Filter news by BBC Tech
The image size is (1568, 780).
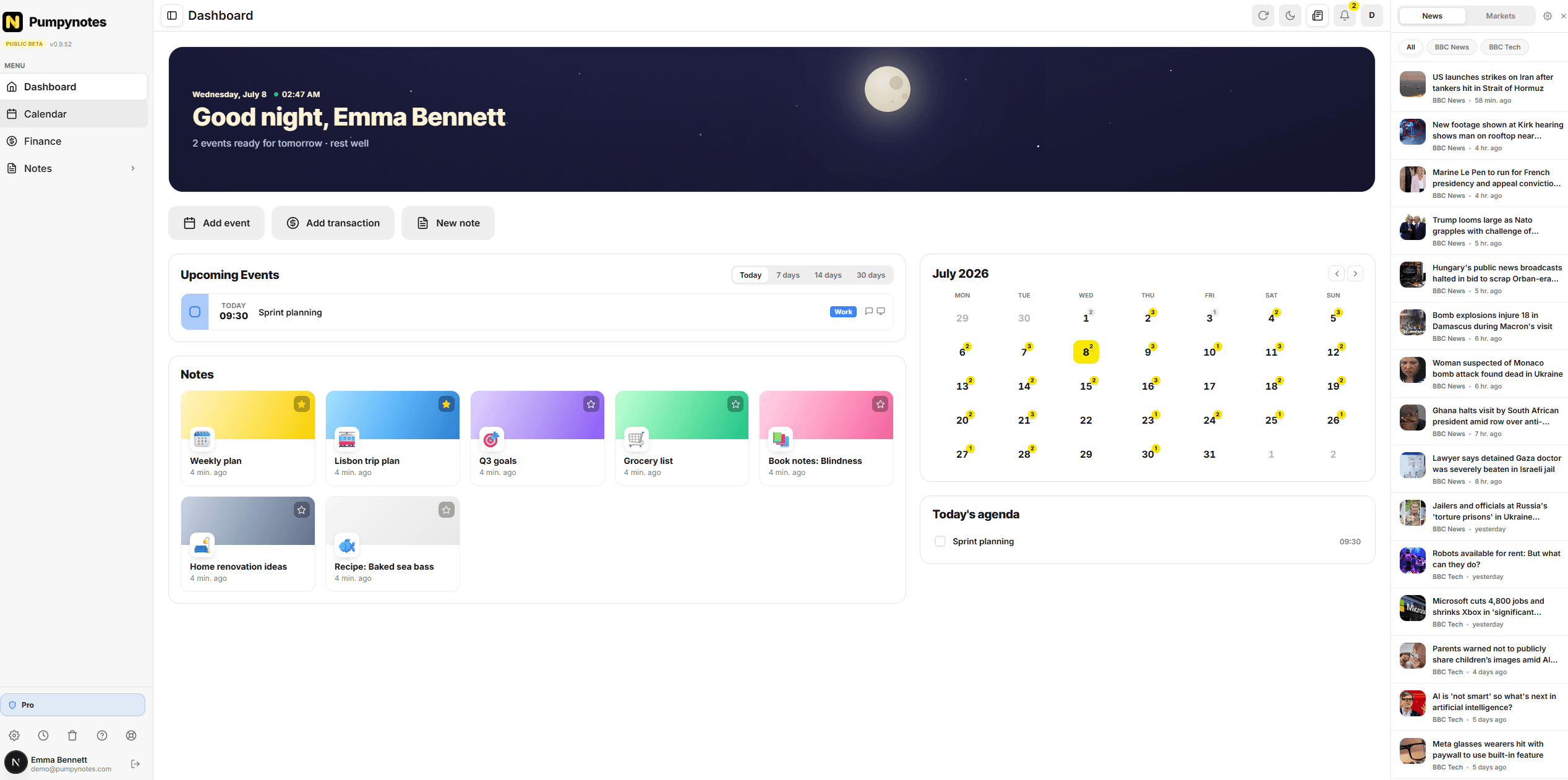[x=1504, y=47]
